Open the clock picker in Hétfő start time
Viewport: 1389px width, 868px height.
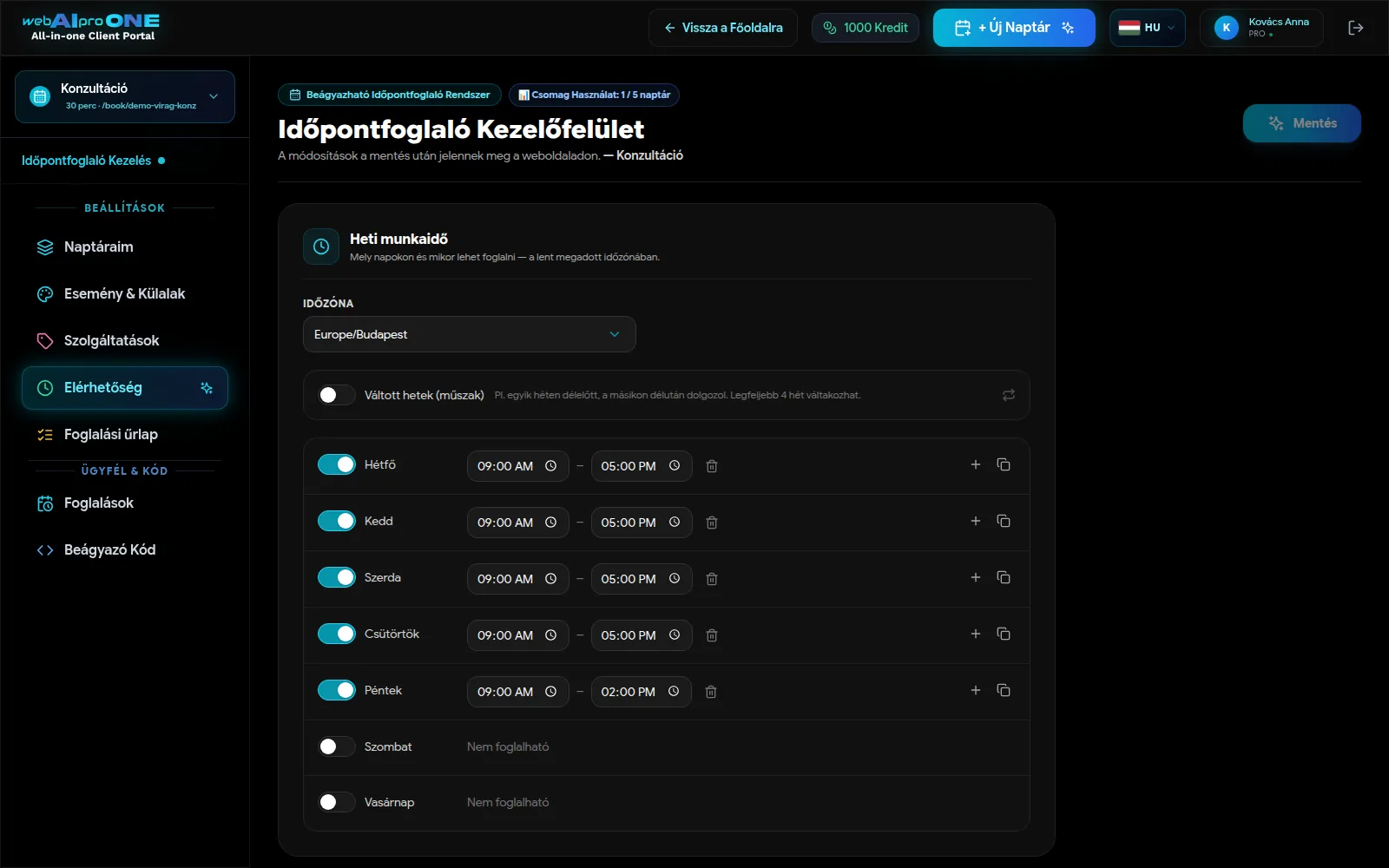[x=550, y=466]
